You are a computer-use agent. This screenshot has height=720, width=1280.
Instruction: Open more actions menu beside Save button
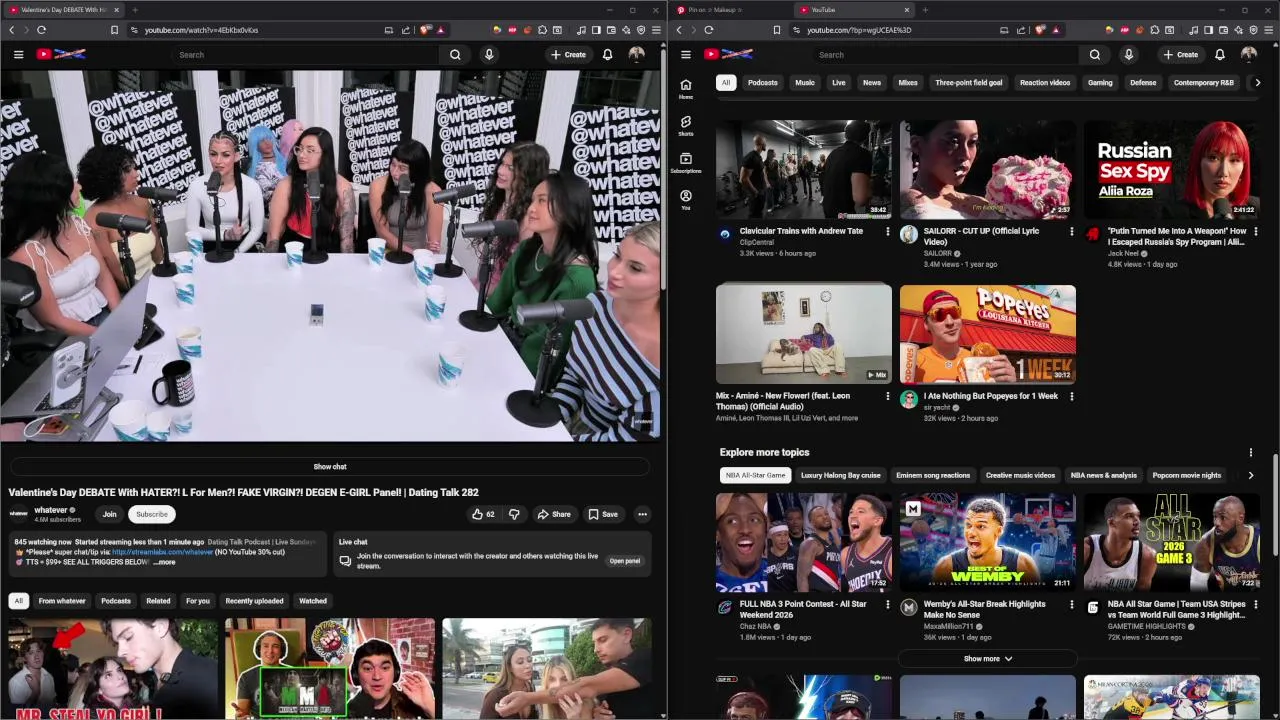[x=642, y=514]
